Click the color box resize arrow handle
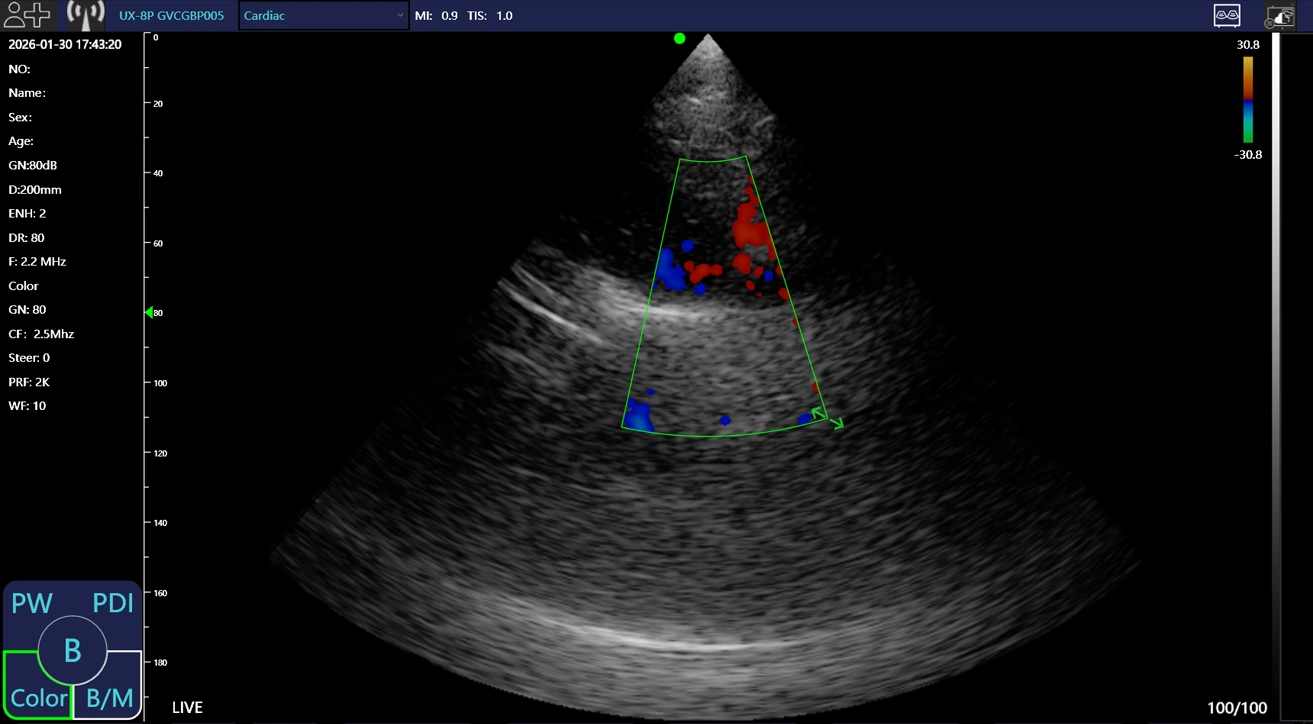Image resolution: width=1313 pixels, height=724 pixels. (x=828, y=416)
